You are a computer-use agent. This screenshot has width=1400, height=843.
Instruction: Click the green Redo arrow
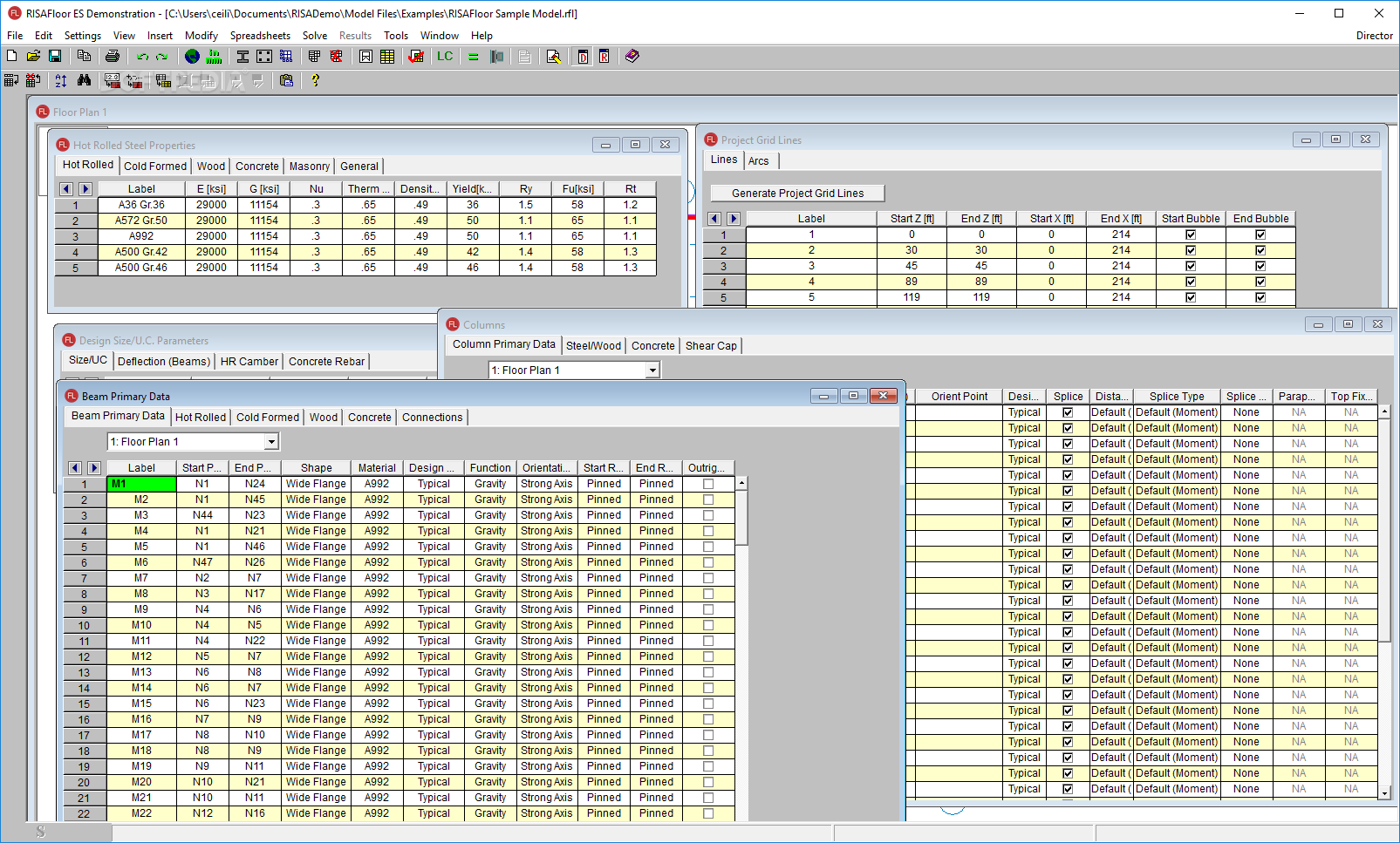click(x=161, y=57)
